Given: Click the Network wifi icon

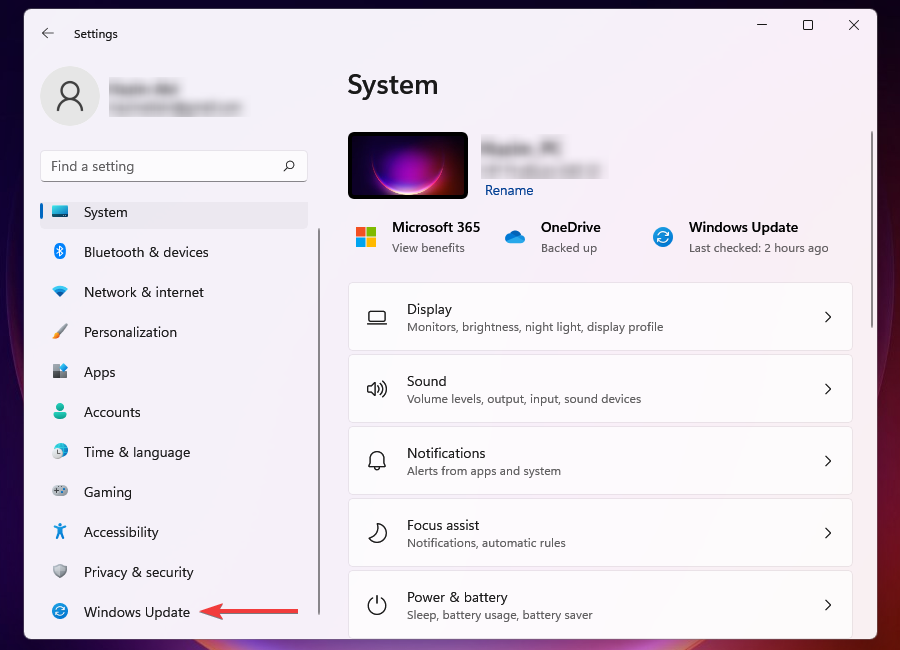Looking at the screenshot, I should tap(60, 292).
